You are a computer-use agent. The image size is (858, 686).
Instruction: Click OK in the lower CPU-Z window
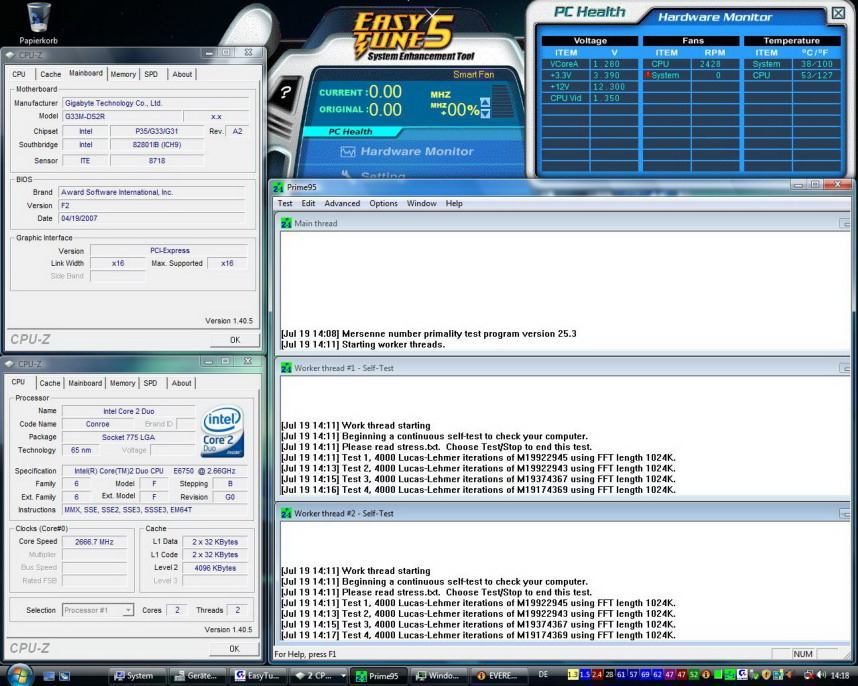coord(234,649)
